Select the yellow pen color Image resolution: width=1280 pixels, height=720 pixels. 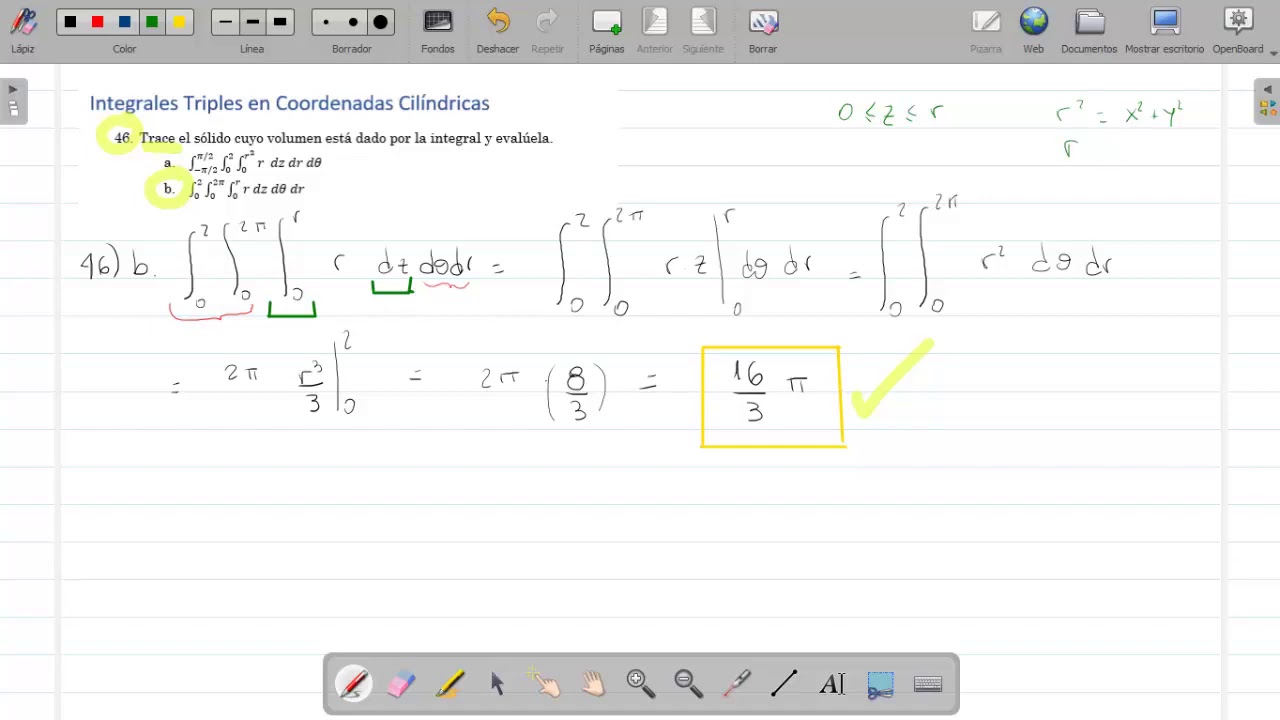point(179,22)
